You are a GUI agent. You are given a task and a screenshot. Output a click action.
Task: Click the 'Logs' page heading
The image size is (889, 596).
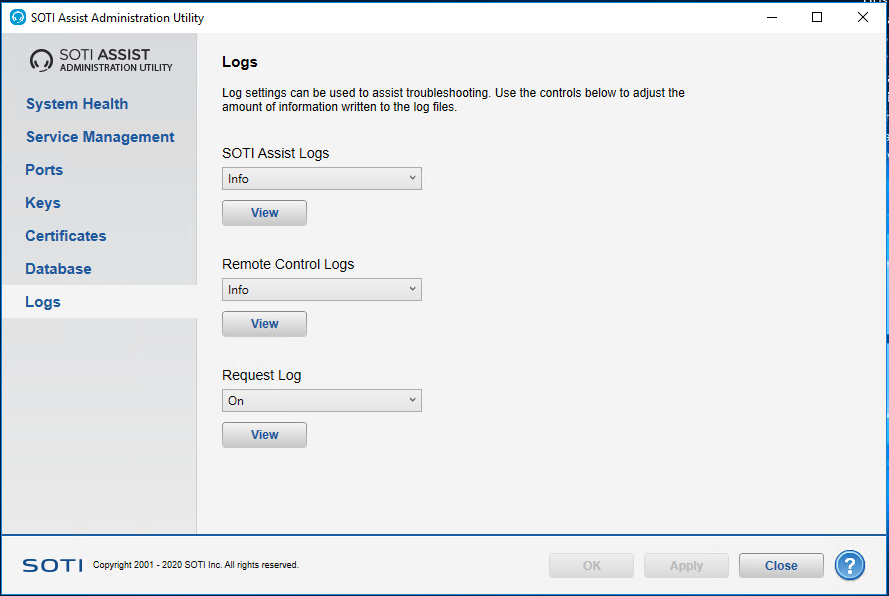[240, 62]
